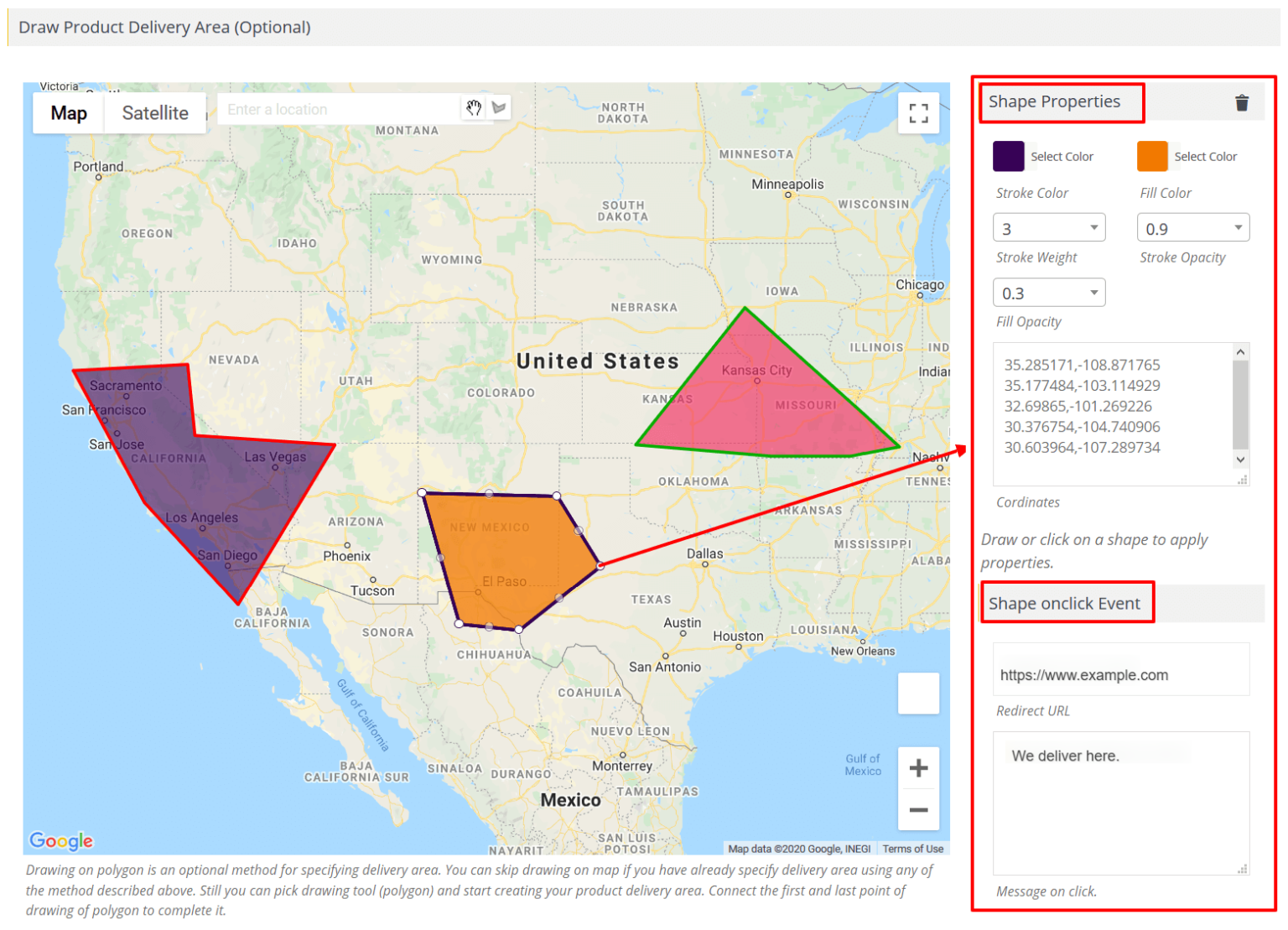Pick the orange Fill Color swatch

pos(1153,156)
